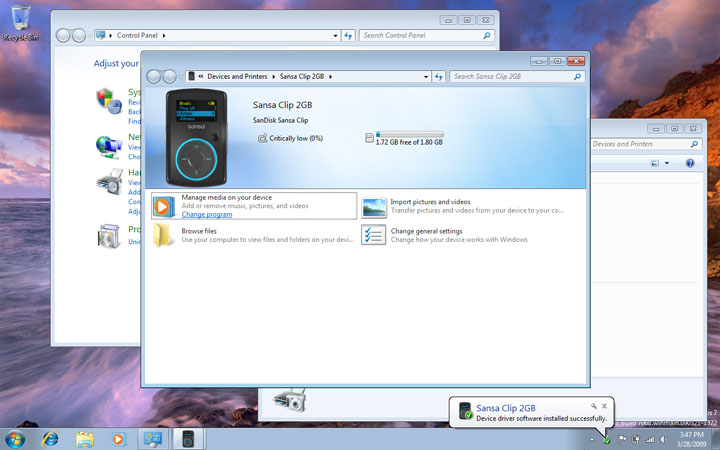Show hidden system tray icons

(591, 439)
